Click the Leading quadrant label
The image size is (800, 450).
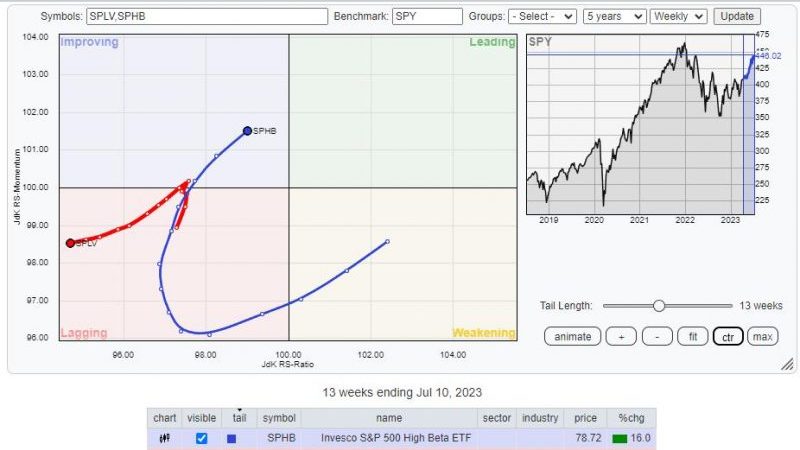(x=492, y=42)
